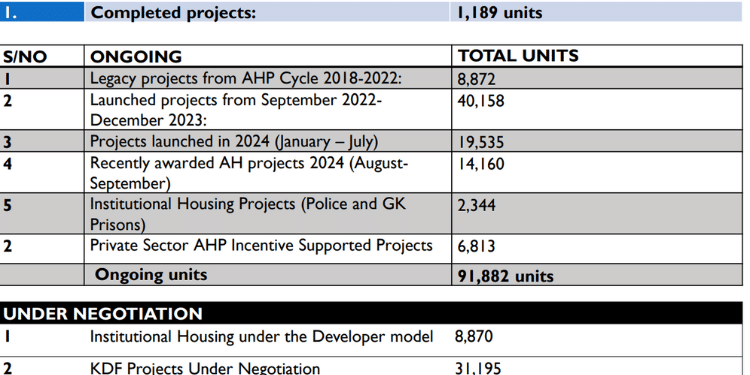Click the '91,882 units' total value
The image size is (750, 375).
[x=506, y=276]
